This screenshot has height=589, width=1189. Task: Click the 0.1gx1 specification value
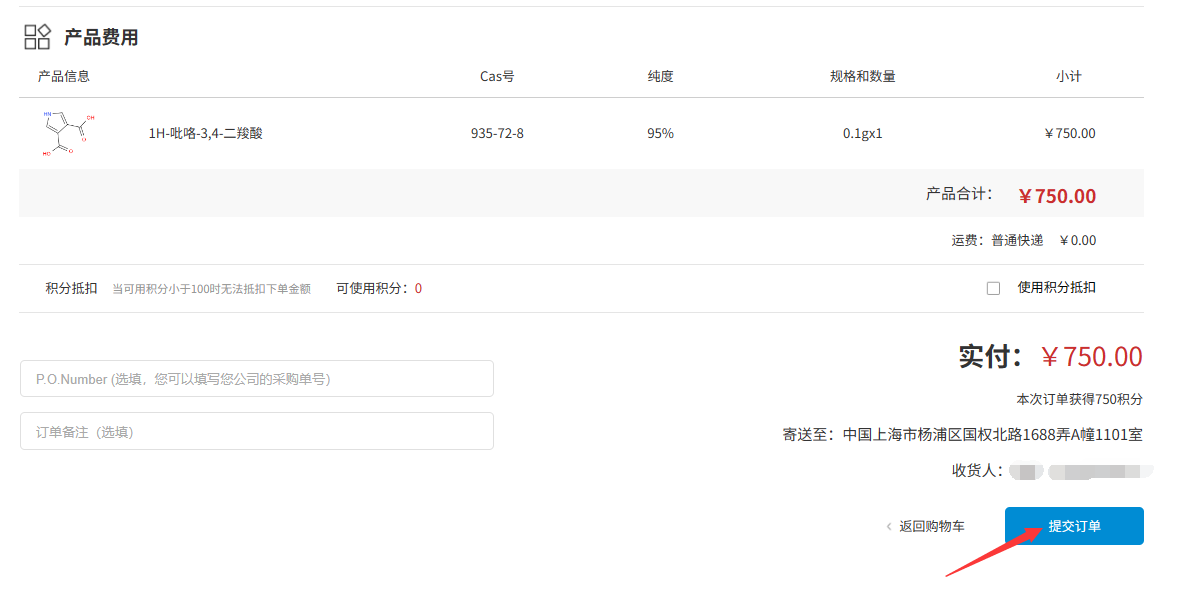pos(862,133)
